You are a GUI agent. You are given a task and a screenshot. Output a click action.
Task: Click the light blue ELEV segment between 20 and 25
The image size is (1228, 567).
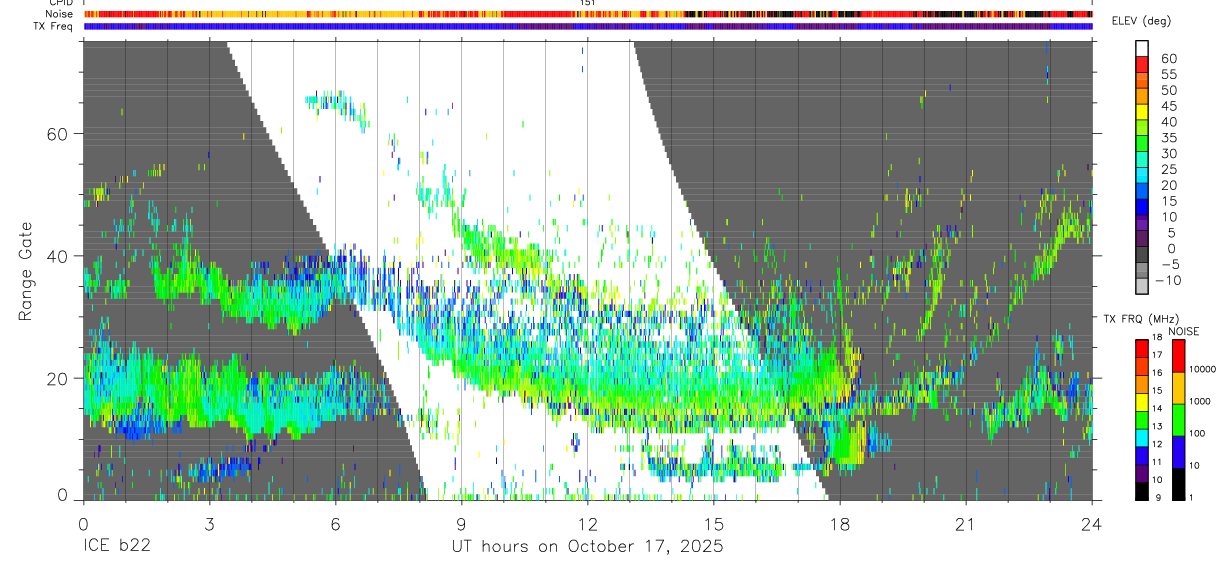(x=1142, y=174)
